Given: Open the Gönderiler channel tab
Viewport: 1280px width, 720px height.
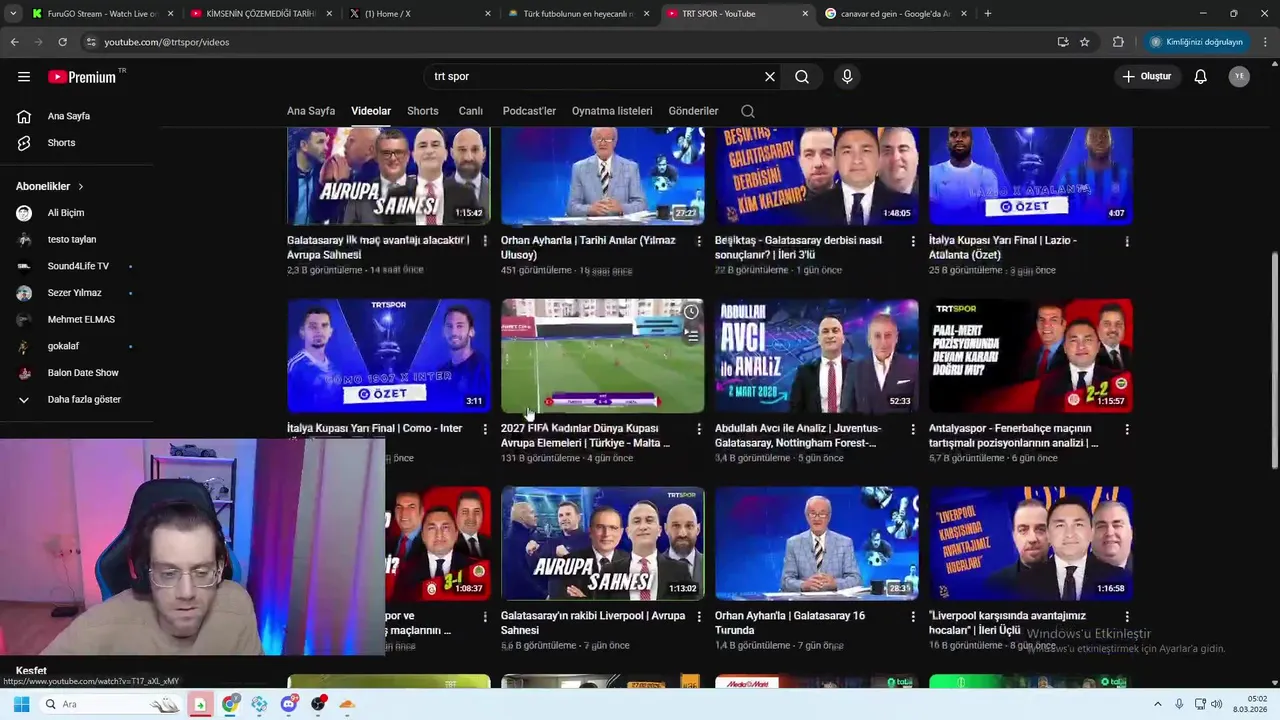Looking at the screenshot, I should tap(693, 111).
